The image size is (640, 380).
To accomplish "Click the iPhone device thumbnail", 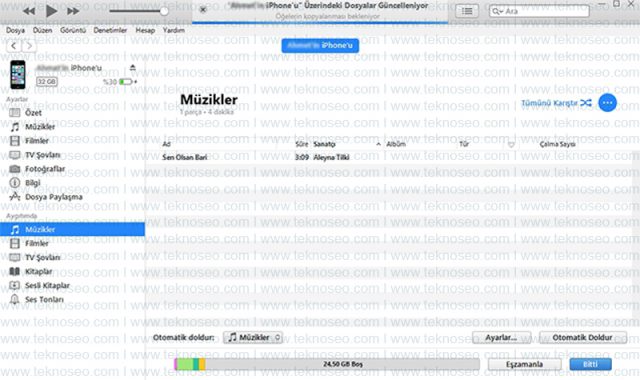I will [x=18, y=75].
